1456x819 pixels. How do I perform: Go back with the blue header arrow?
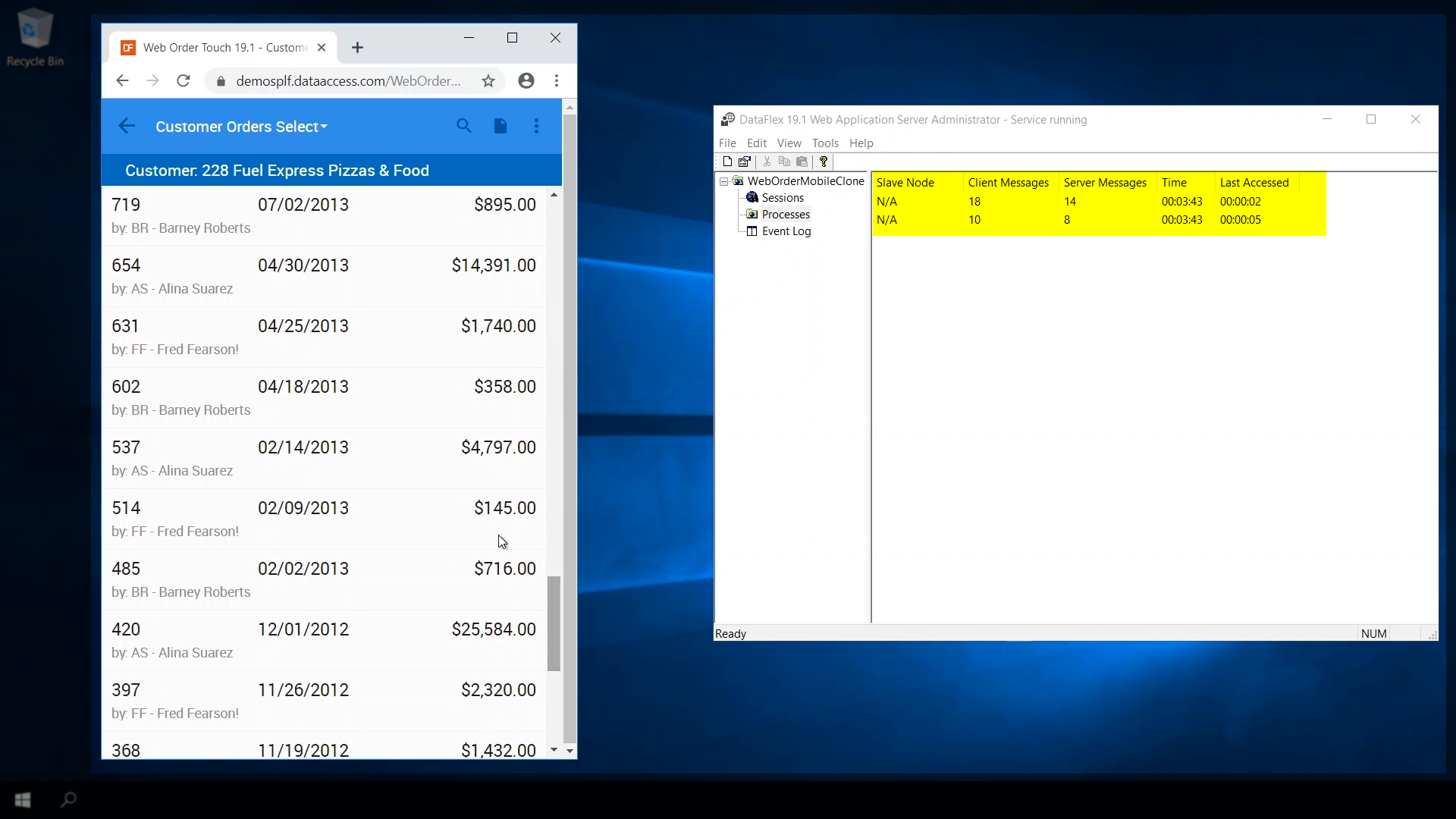(x=127, y=126)
